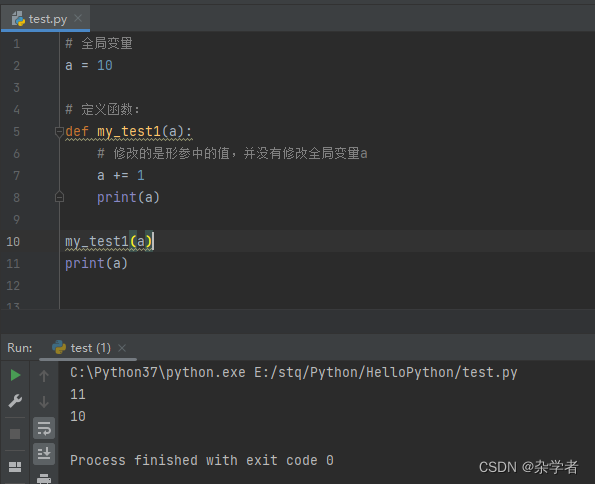Close the test (1) run tab
595x484 pixels.
pos(122,348)
